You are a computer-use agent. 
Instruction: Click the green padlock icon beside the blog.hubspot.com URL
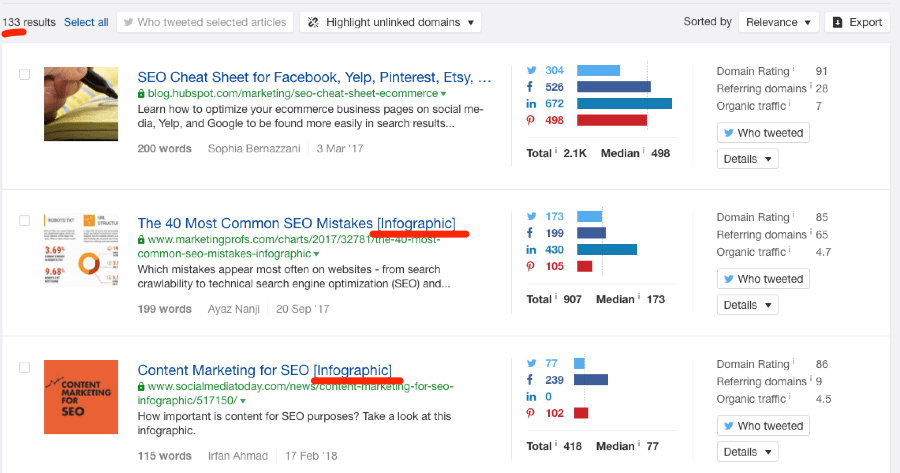pyautogui.click(x=141, y=94)
